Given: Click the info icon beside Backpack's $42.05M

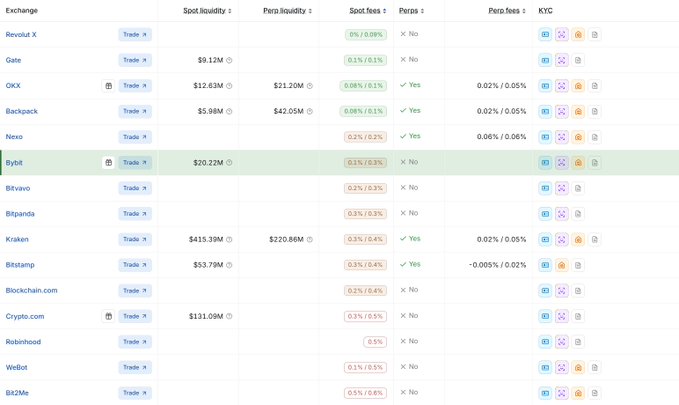Looking at the screenshot, I should tap(310, 111).
